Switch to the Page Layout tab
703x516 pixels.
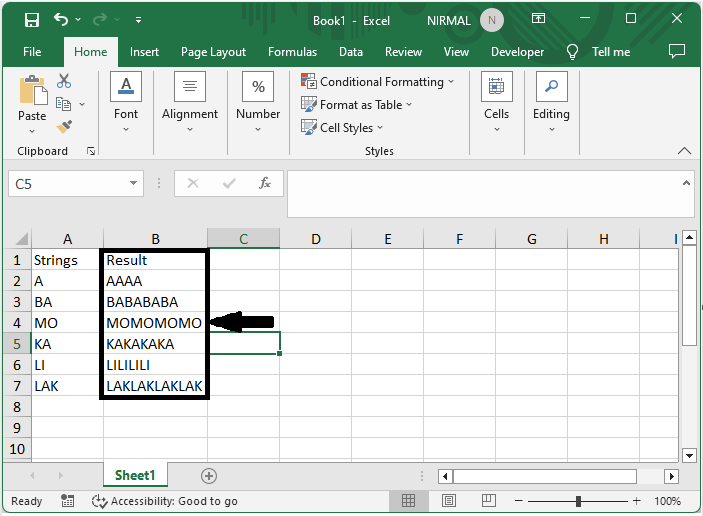pyautogui.click(x=213, y=52)
